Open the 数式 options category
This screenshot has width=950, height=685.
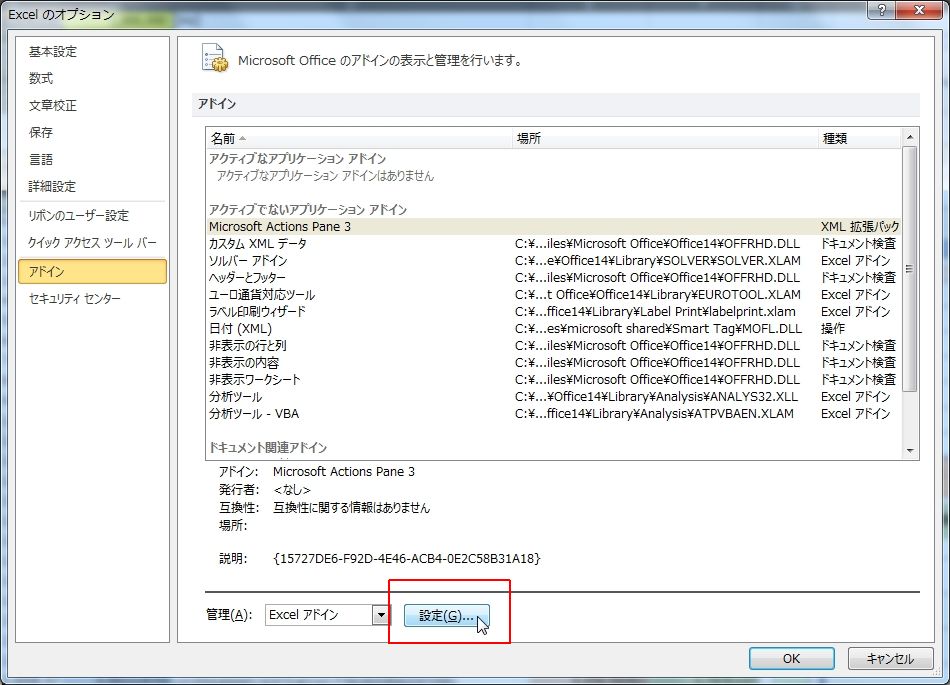[x=41, y=78]
